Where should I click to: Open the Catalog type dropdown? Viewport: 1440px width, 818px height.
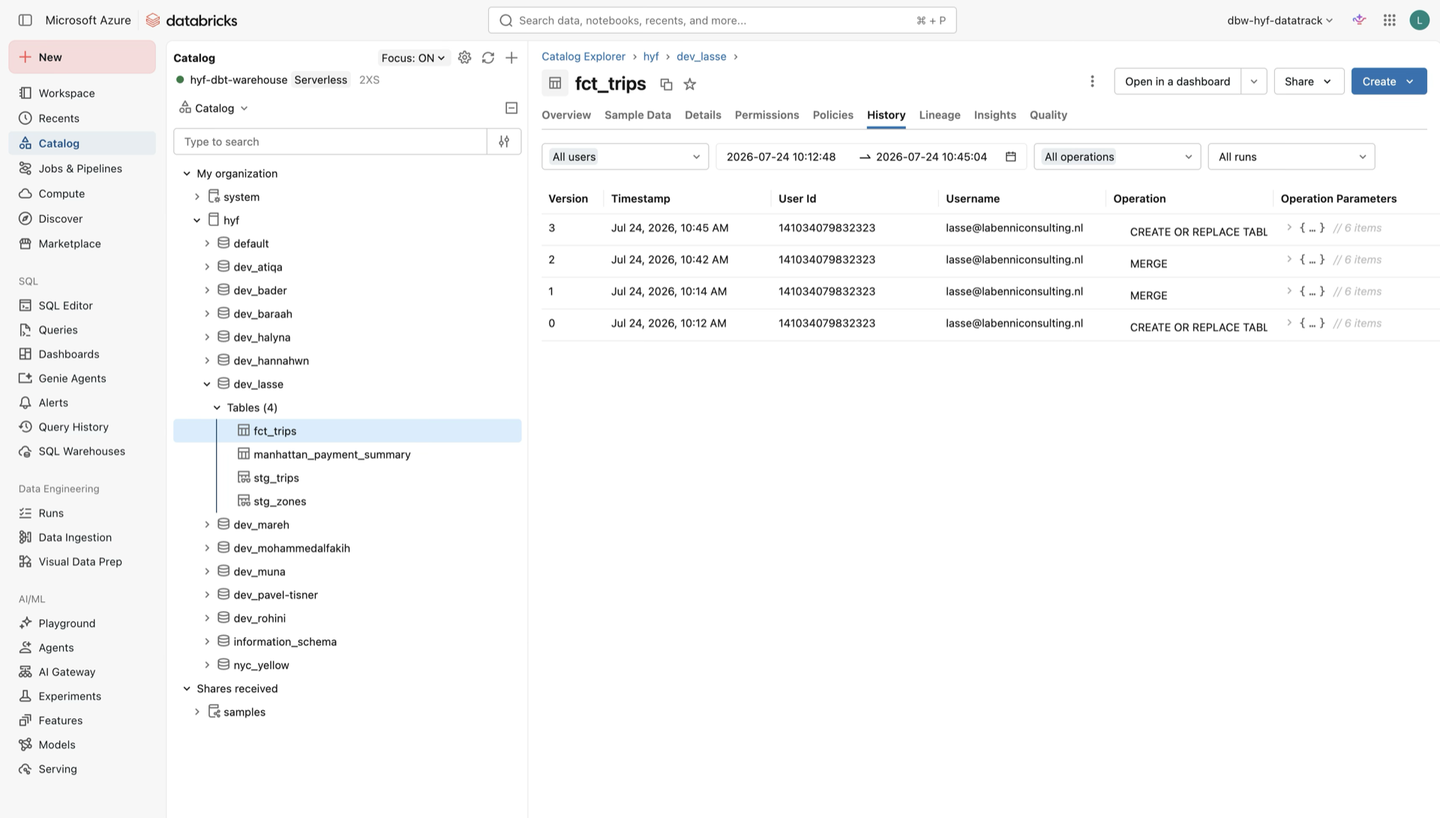pyautogui.click(x=214, y=108)
